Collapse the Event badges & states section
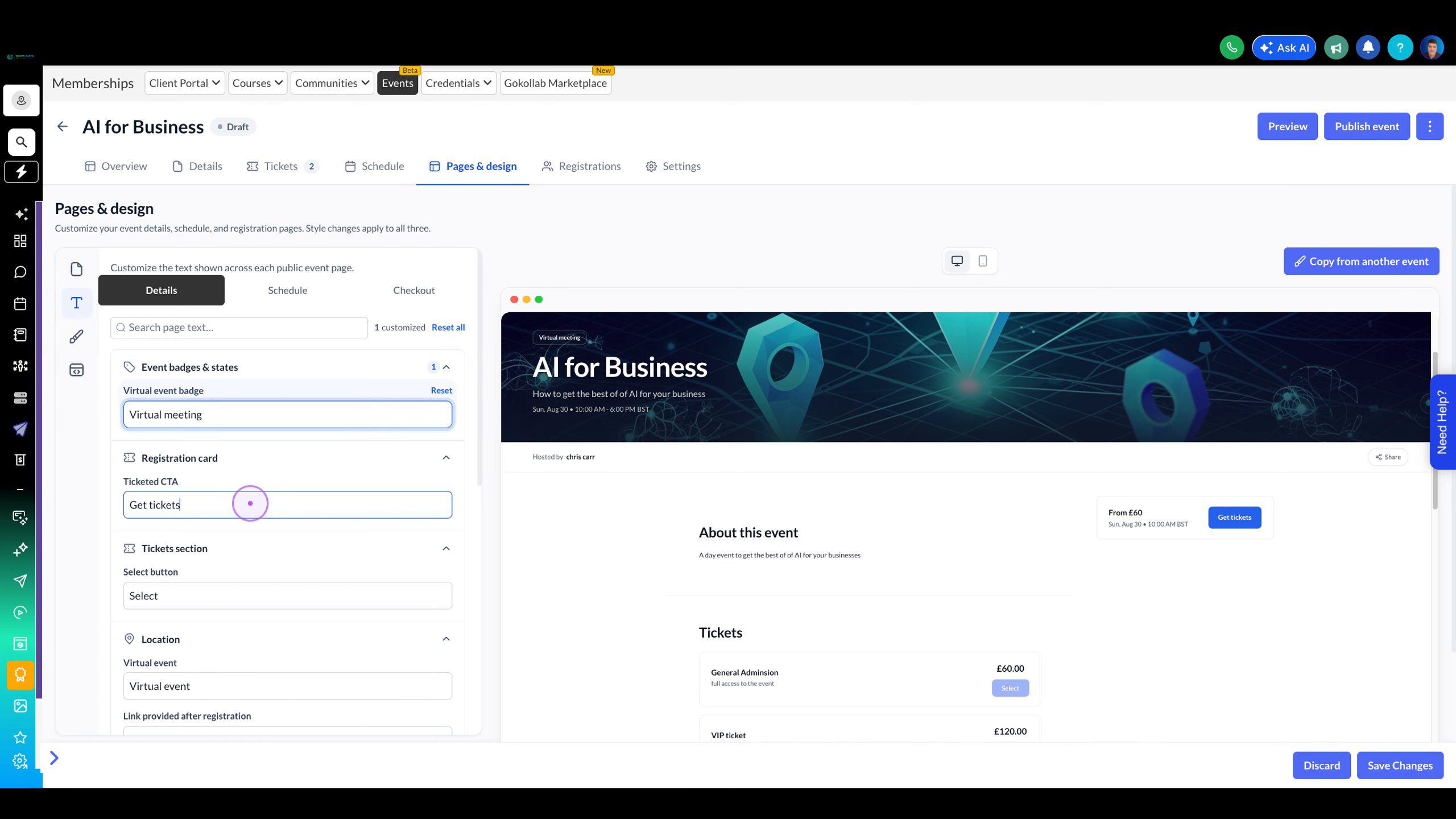 pos(446,367)
